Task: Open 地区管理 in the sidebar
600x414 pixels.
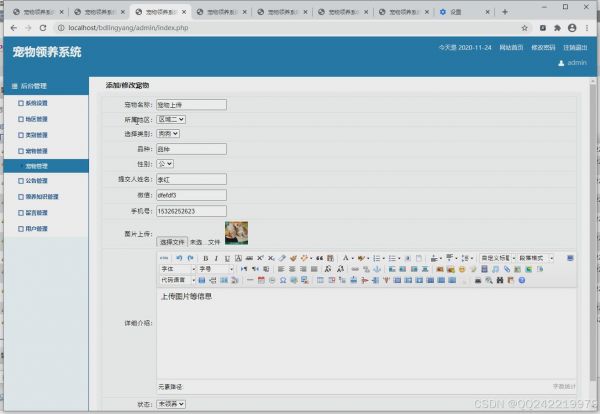Action: pos(36,119)
